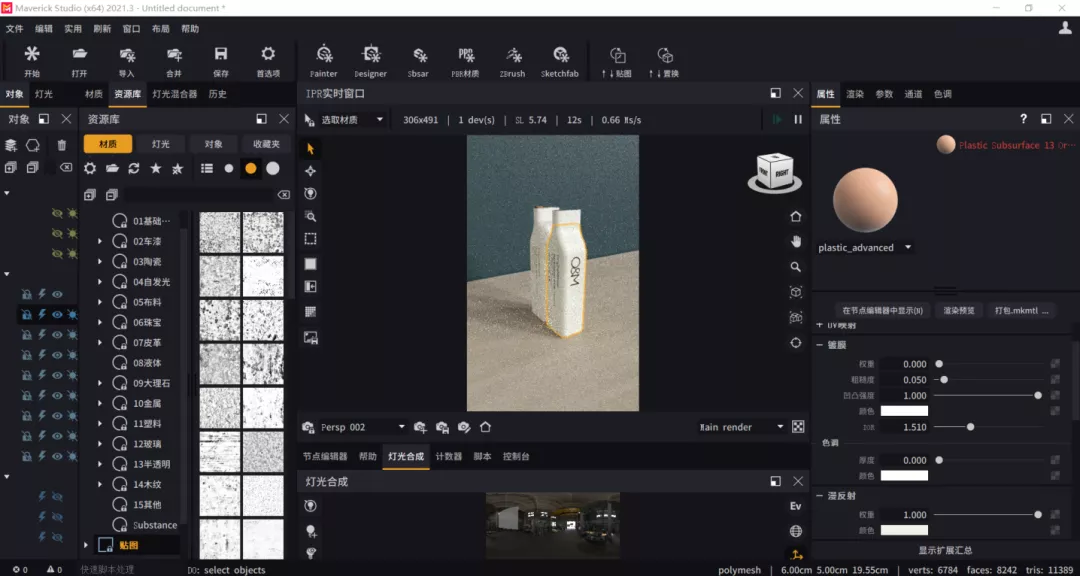Select the magnifier zoom tool at viewport right
The image size is (1080, 576).
click(796, 267)
